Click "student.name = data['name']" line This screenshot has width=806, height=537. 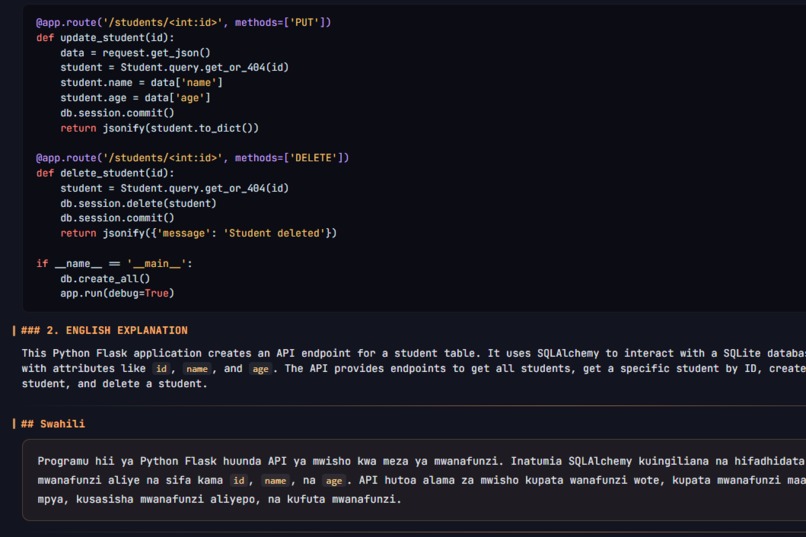click(x=141, y=83)
